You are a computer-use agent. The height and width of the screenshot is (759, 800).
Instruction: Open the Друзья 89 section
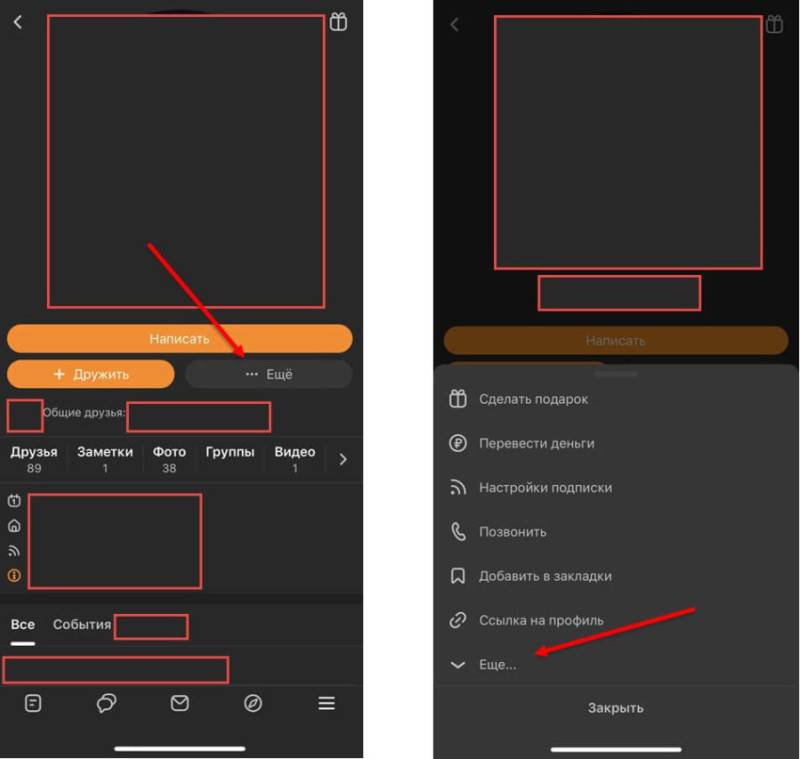(x=34, y=459)
